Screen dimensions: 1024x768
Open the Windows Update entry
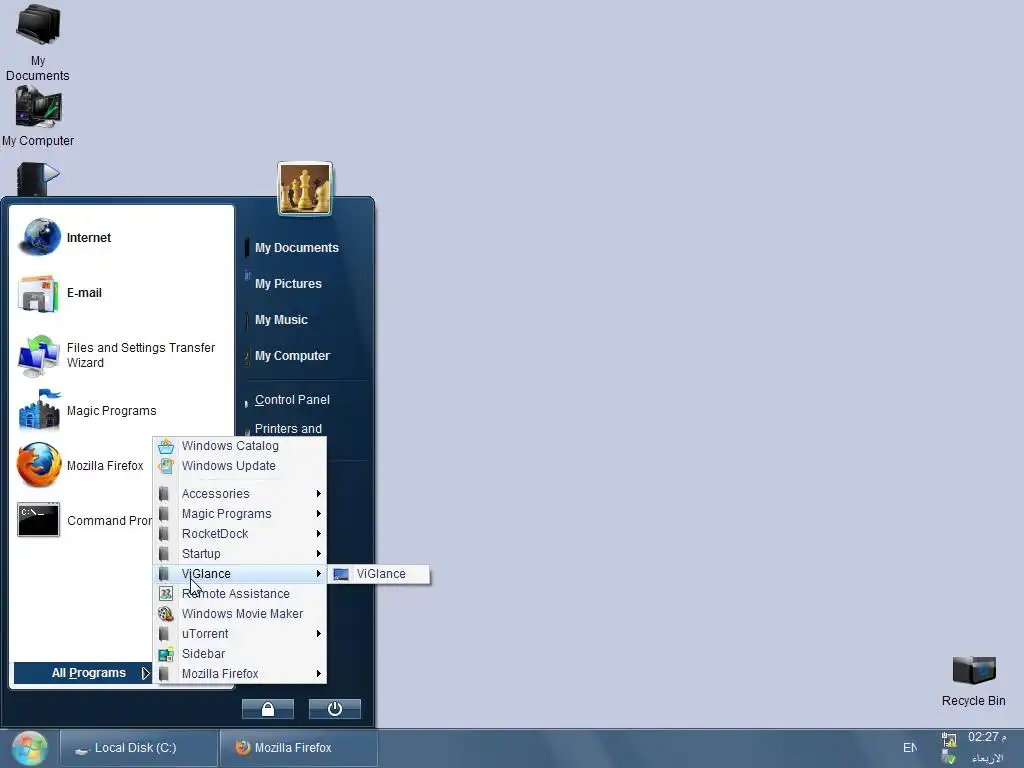click(x=240, y=466)
